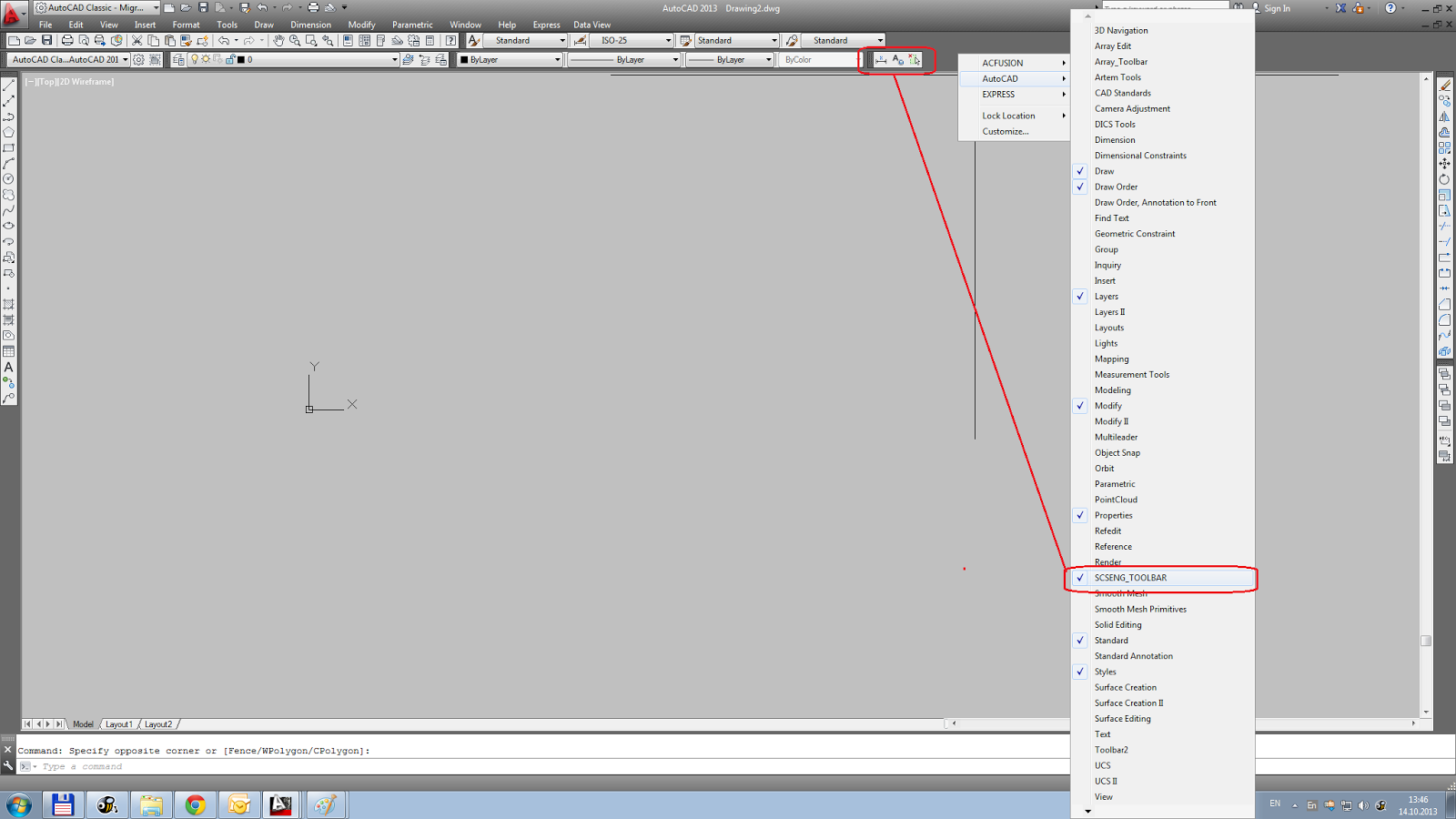The height and width of the screenshot is (819, 1456).
Task: Open the Help question mark toolbar icon
Action: pyautogui.click(x=450, y=41)
